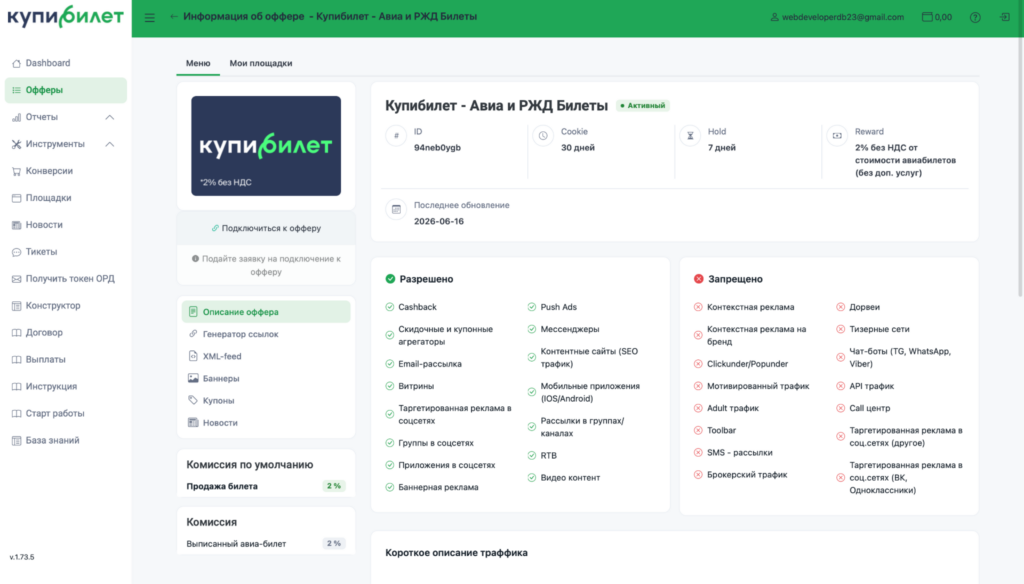The width and height of the screenshot is (1024, 584).
Task: Click the Последнее обновление calendar icon
Action: (396, 210)
